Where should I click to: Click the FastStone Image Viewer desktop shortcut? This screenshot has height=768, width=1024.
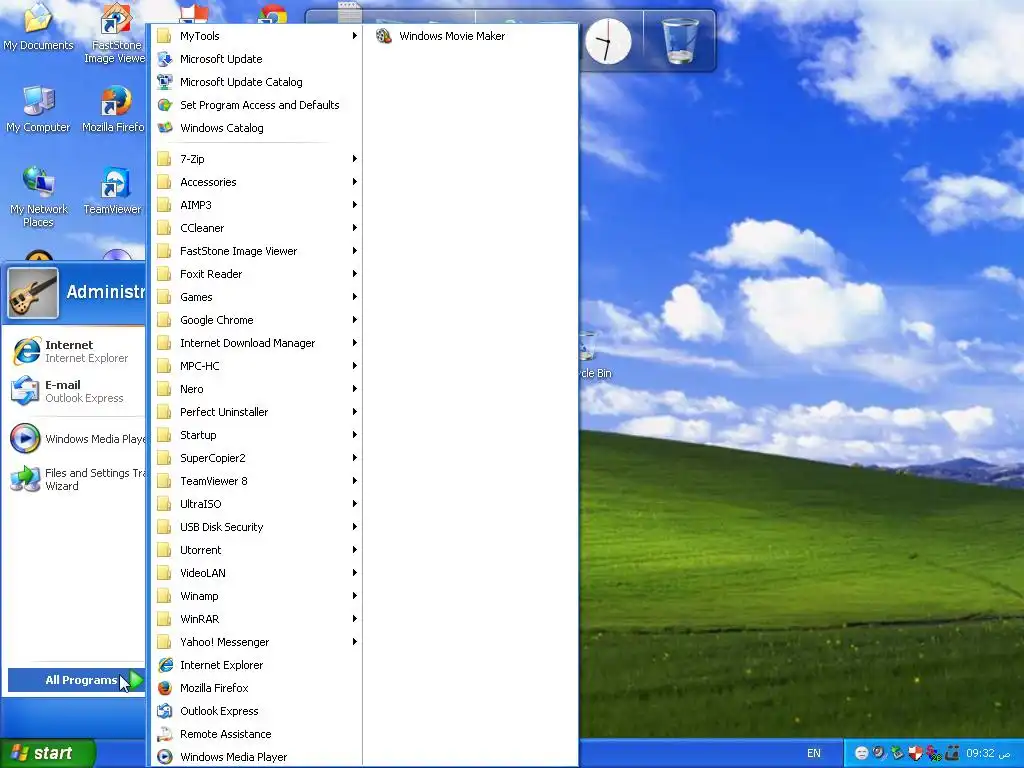tap(115, 34)
